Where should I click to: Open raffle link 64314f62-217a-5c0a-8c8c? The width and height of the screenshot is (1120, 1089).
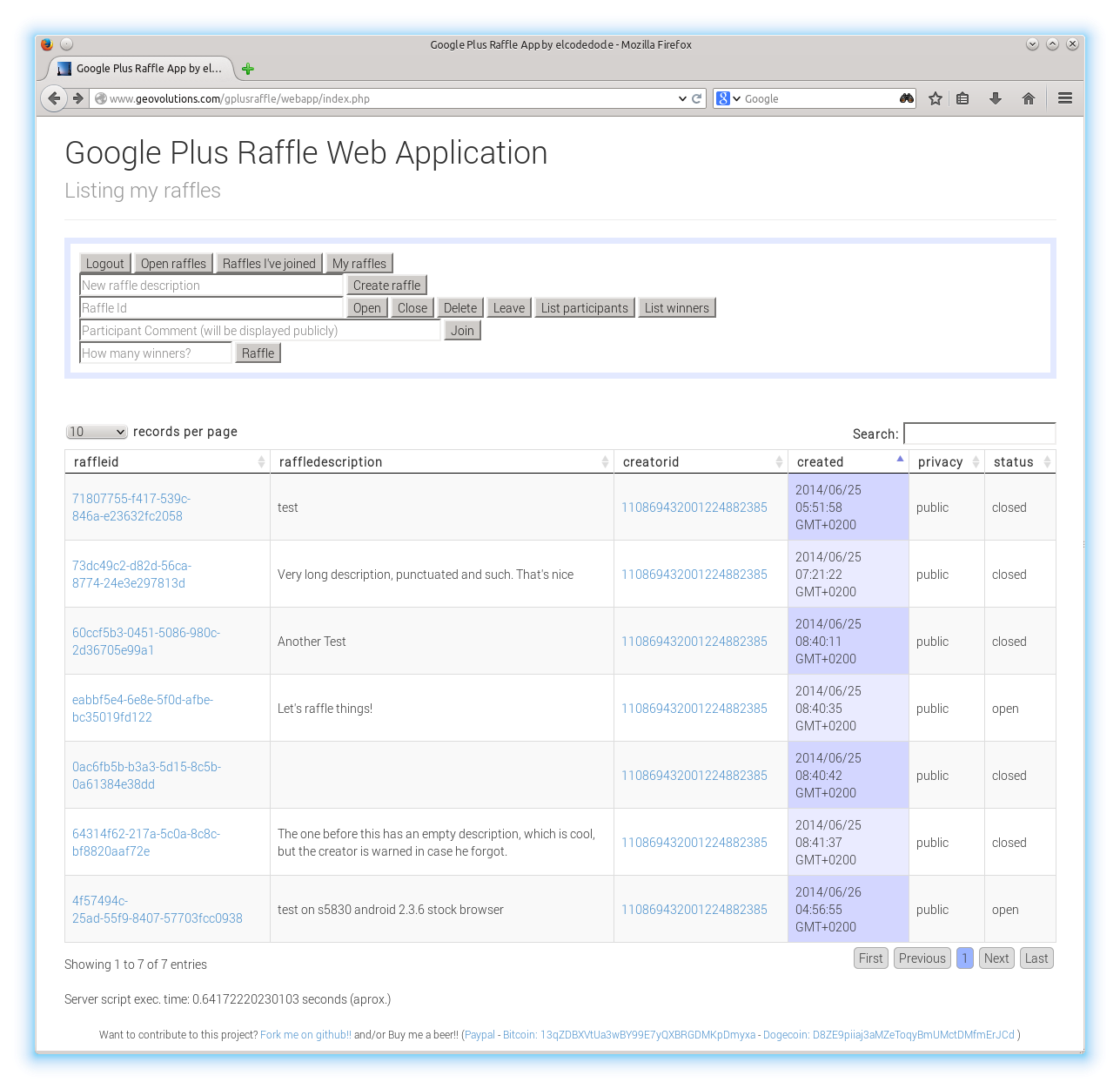[x=146, y=842]
